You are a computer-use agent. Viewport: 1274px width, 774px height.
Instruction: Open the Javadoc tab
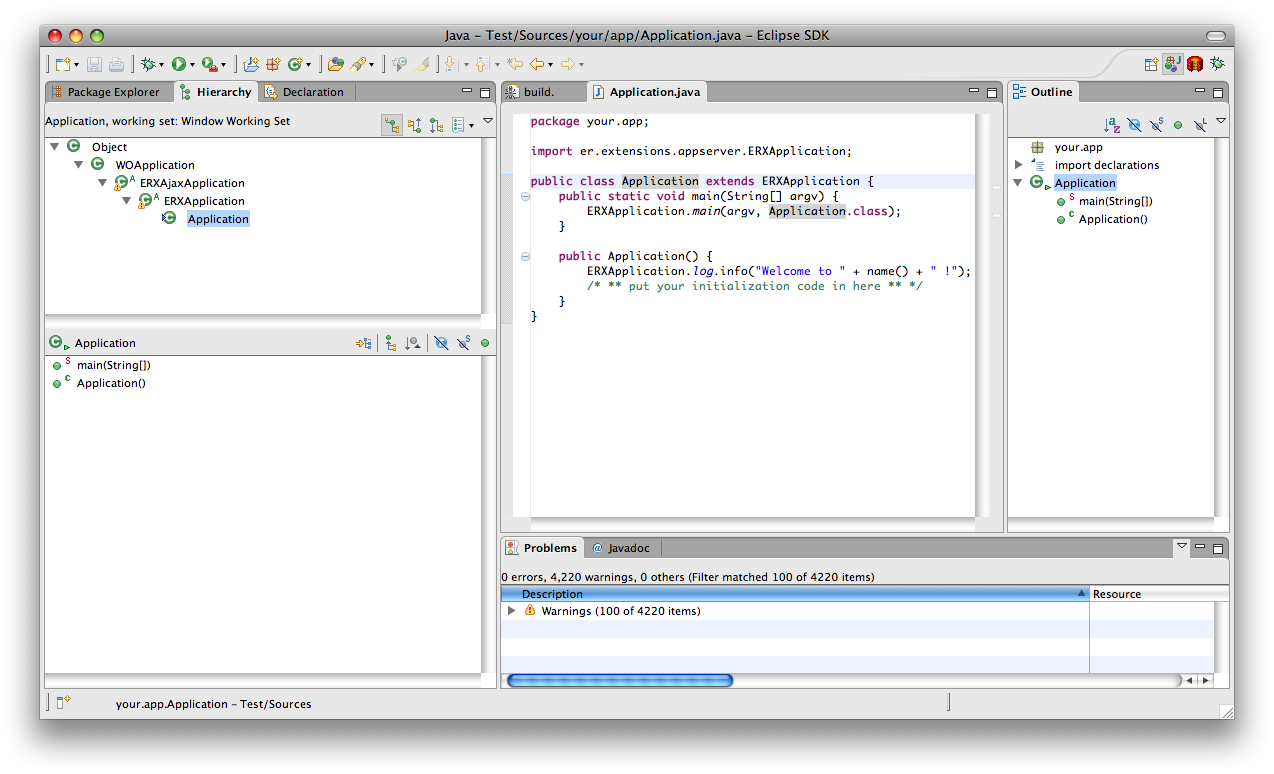(629, 548)
